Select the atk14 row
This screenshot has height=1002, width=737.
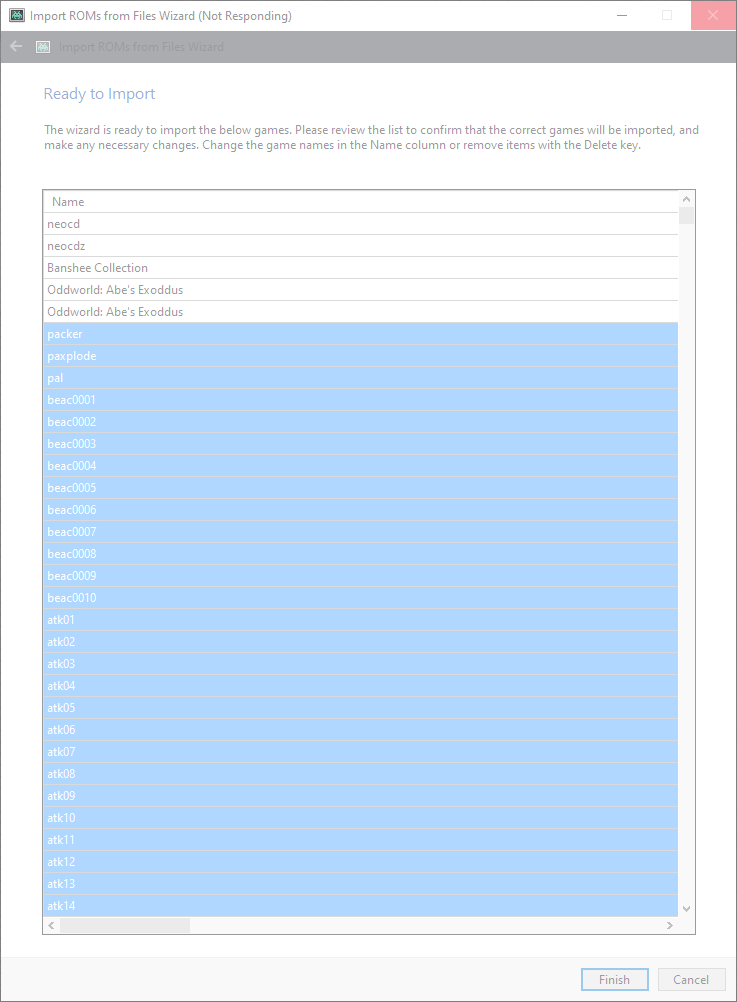[x=361, y=906]
